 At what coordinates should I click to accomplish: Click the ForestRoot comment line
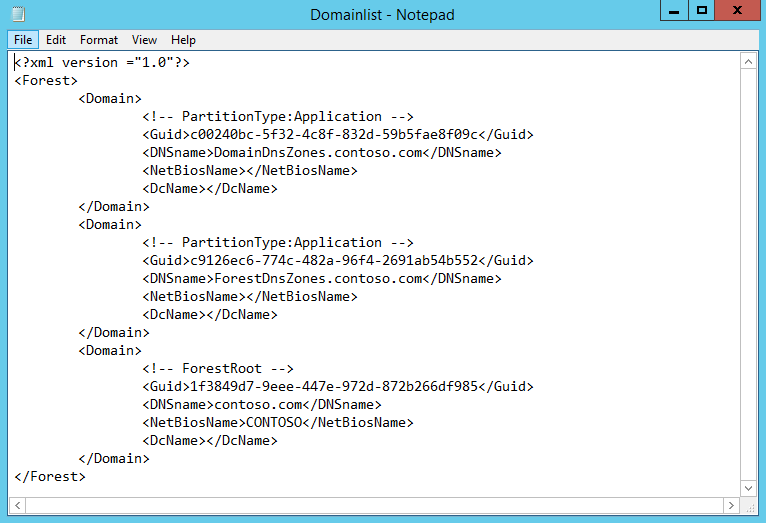pos(218,368)
